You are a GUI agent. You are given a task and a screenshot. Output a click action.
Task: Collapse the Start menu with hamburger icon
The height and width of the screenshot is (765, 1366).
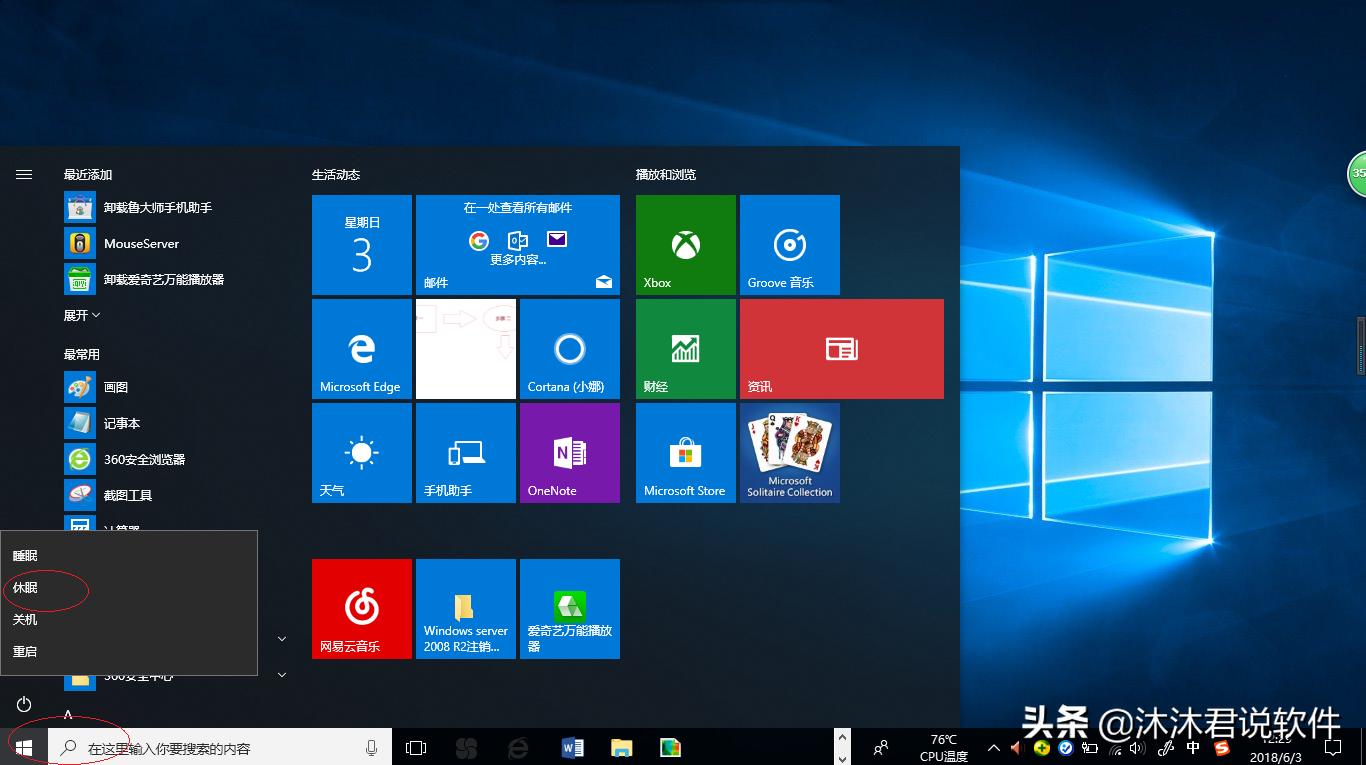[x=23, y=173]
